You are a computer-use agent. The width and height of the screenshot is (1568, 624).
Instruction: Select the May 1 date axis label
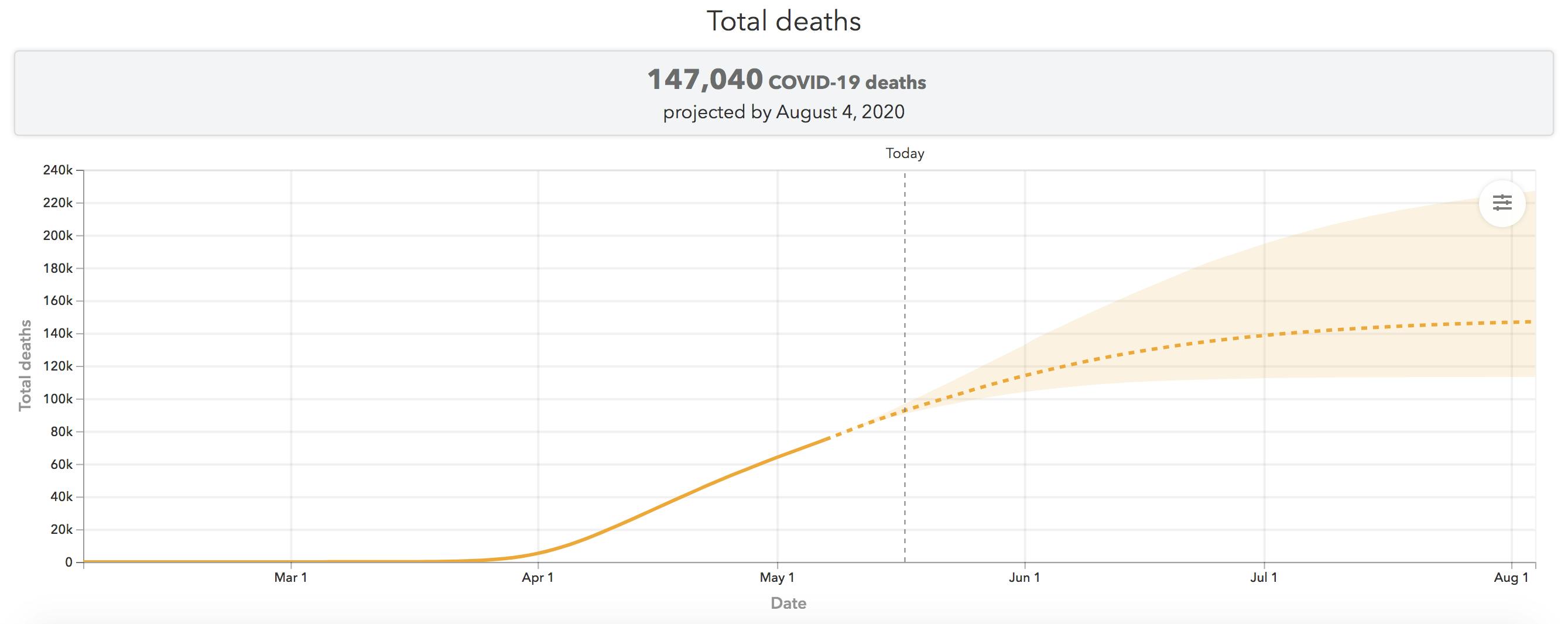pyautogui.click(x=777, y=577)
